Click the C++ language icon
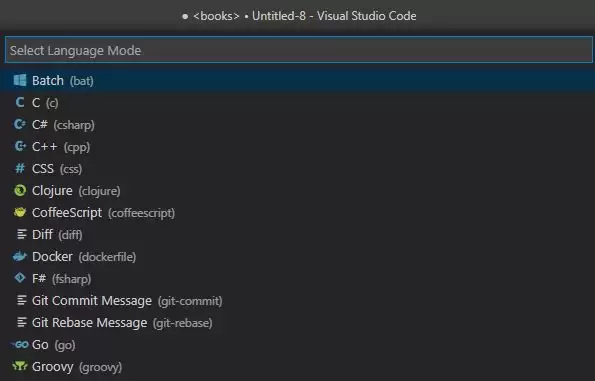The width and height of the screenshot is (595, 381). [x=20, y=146]
